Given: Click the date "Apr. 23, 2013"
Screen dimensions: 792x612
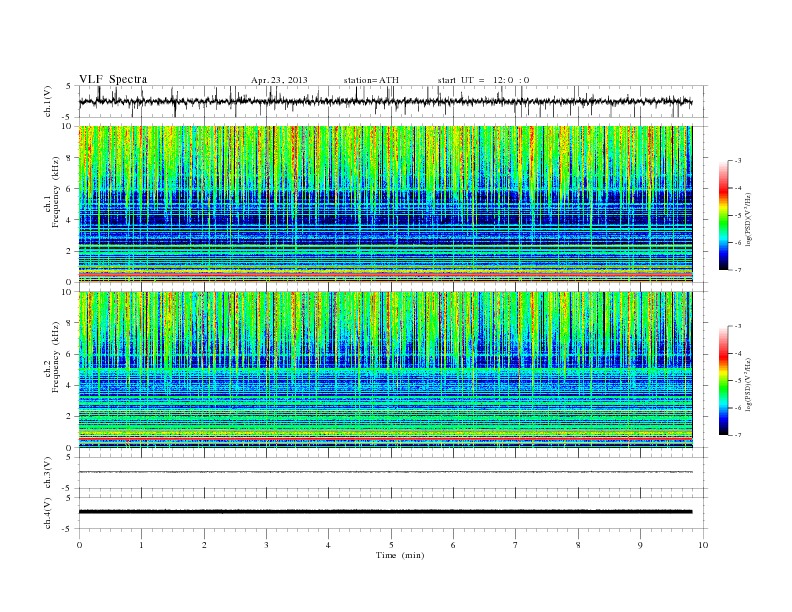Looking at the screenshot, I should [x=279, y=80].
